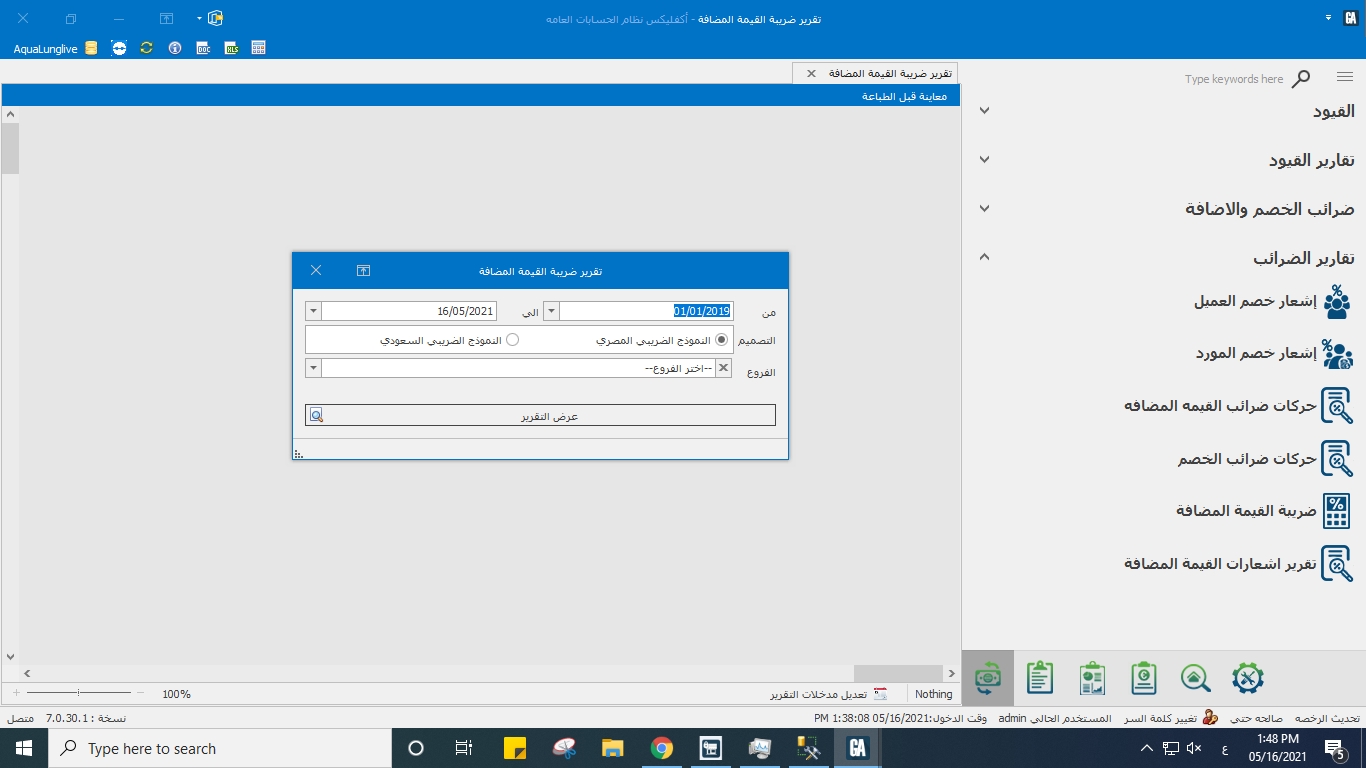Click the money exchange module icon
This screenshot has height=768, width=1366.
[x=988, y=678]
